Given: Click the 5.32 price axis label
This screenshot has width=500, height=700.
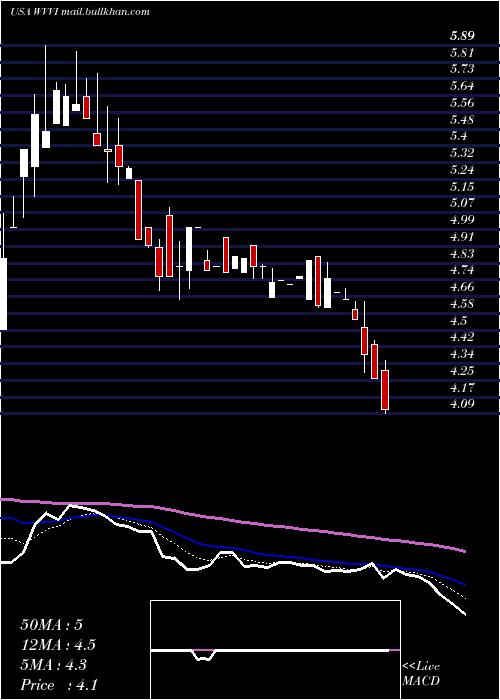Looking at the screenshot, I should 462,153.
